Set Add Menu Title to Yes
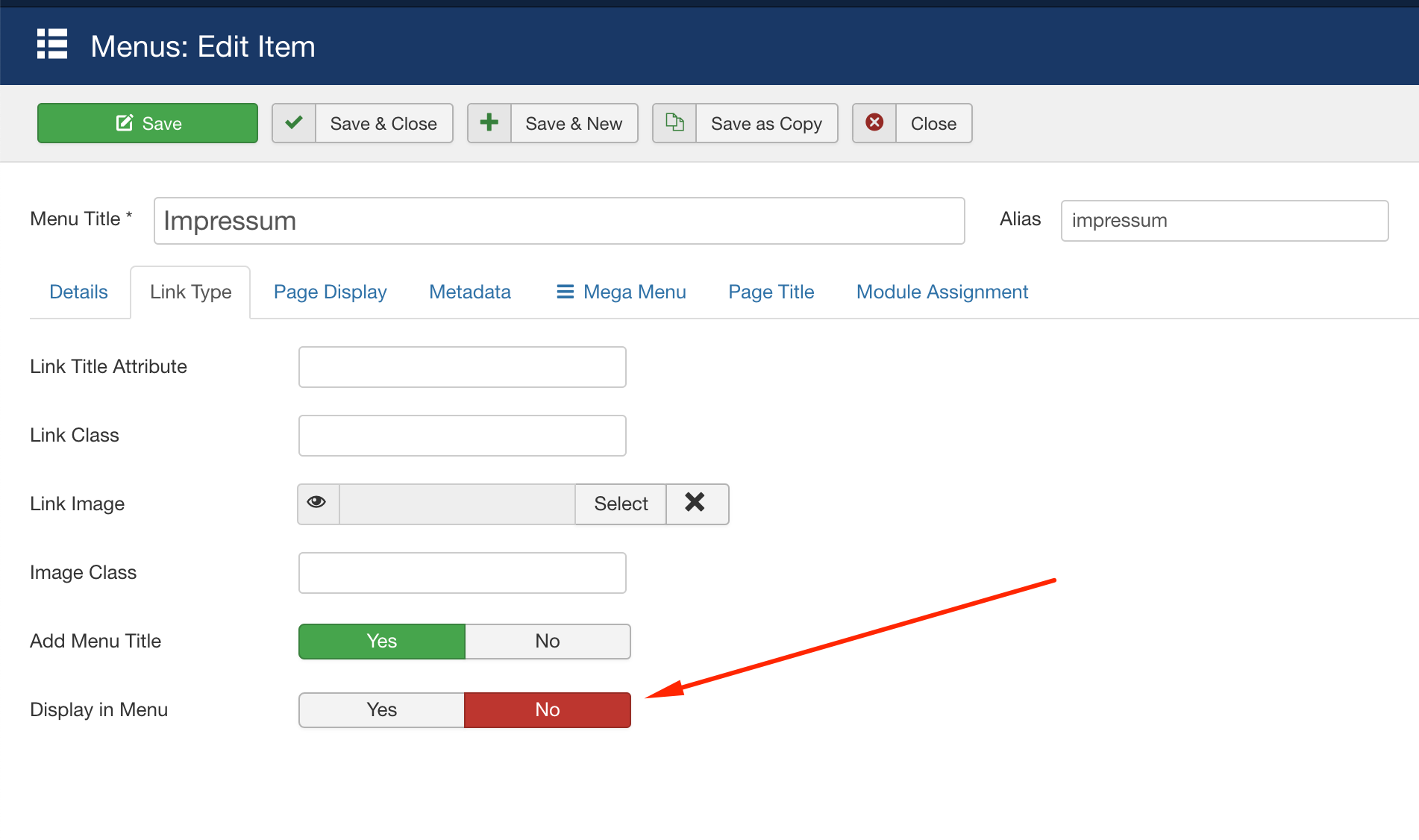Viewport: 1419px width, 840px height. (381, 642)
